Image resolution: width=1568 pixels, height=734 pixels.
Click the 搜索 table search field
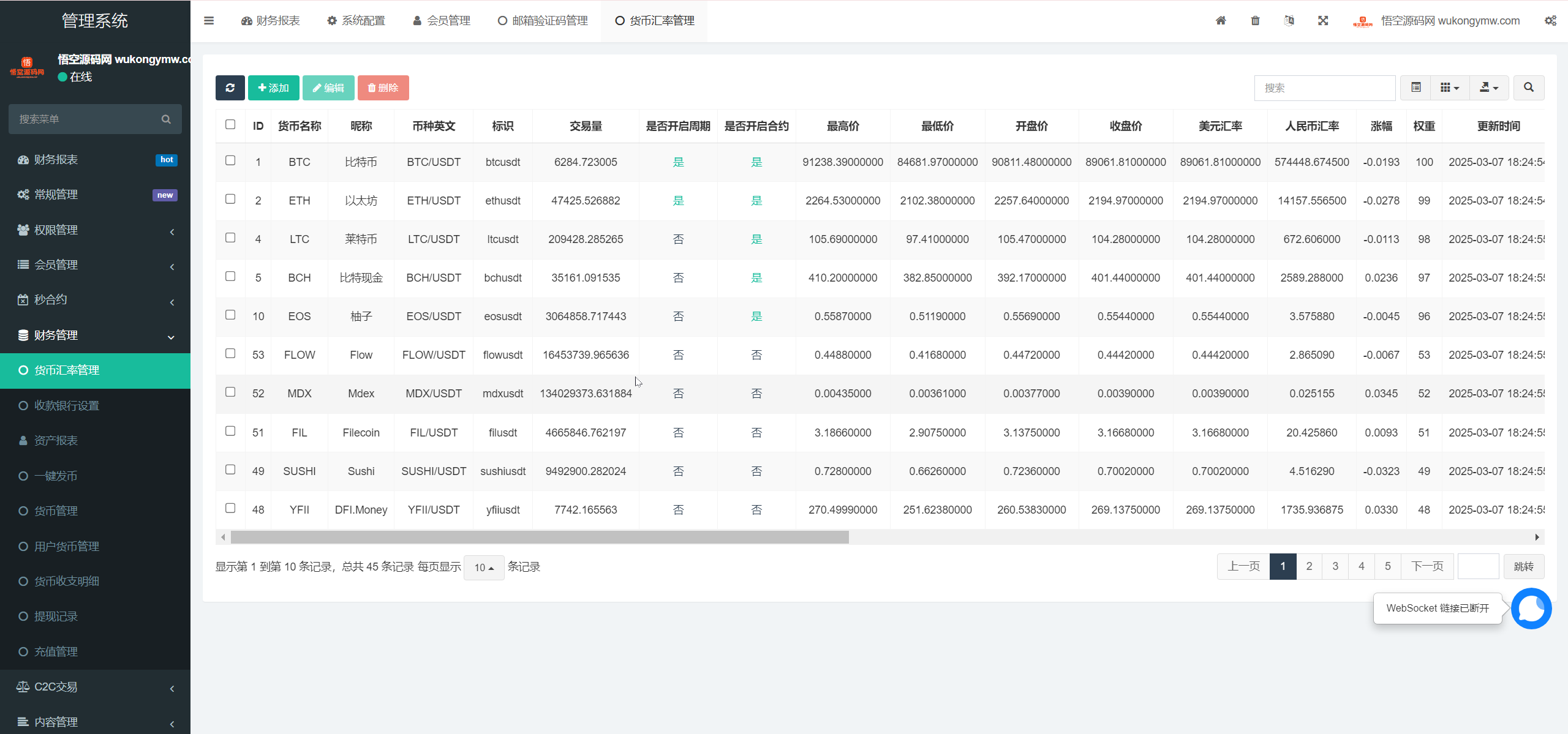(1325, 88)
